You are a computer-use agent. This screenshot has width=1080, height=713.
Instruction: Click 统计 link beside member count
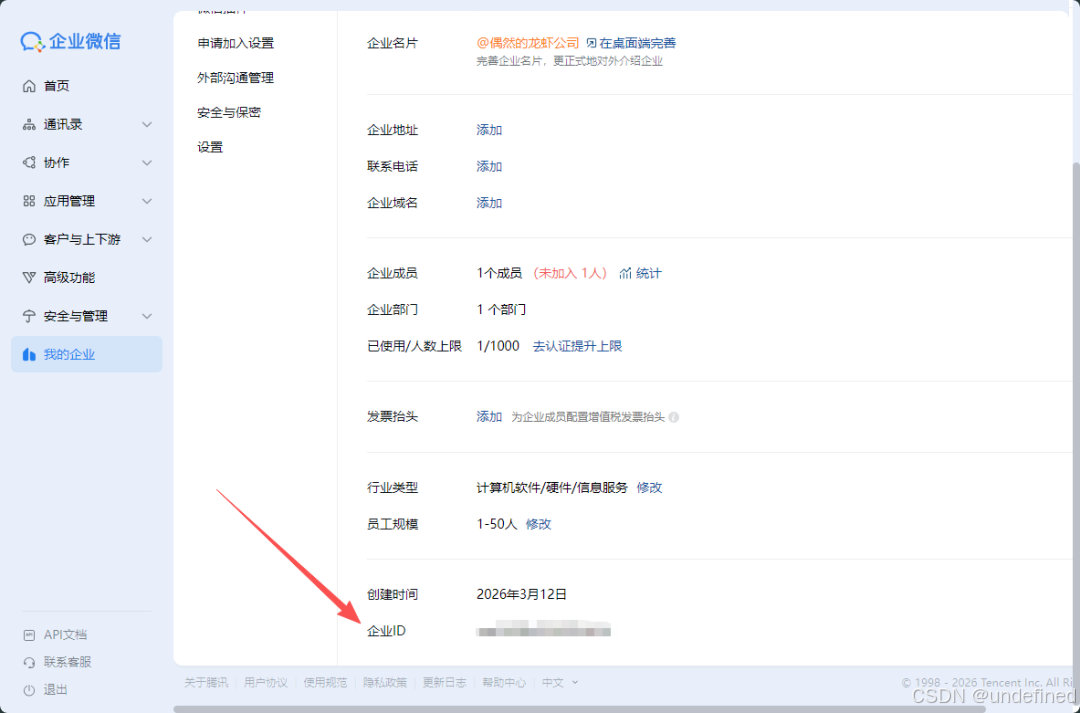click(649, 273)
